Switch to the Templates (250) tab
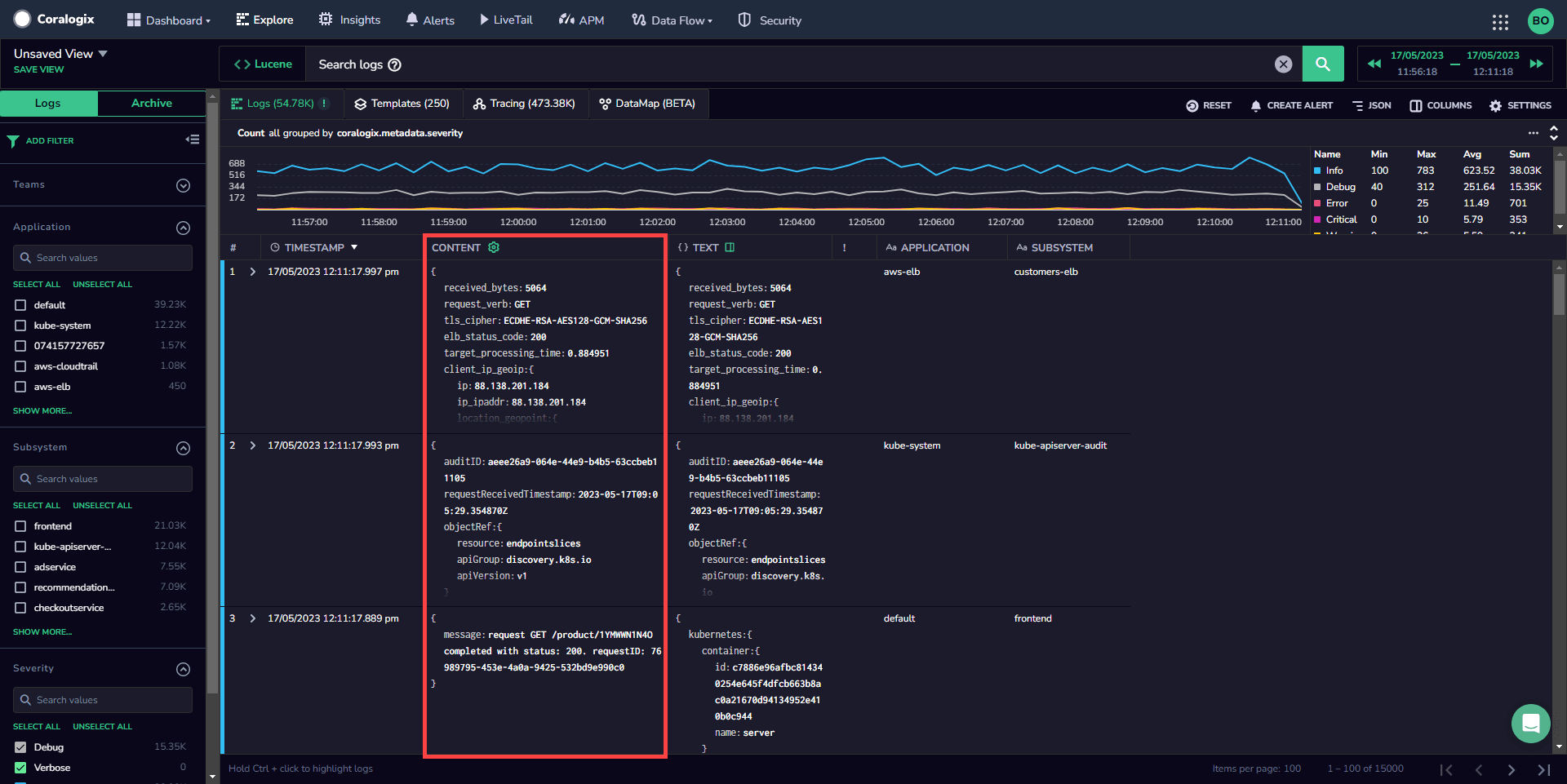 click(402, 104)
